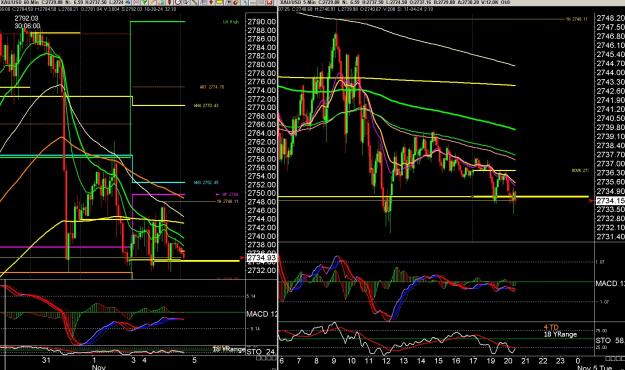Click the STO 58 label in the 5-min chart
625x370 pixels.
(610, 340)
